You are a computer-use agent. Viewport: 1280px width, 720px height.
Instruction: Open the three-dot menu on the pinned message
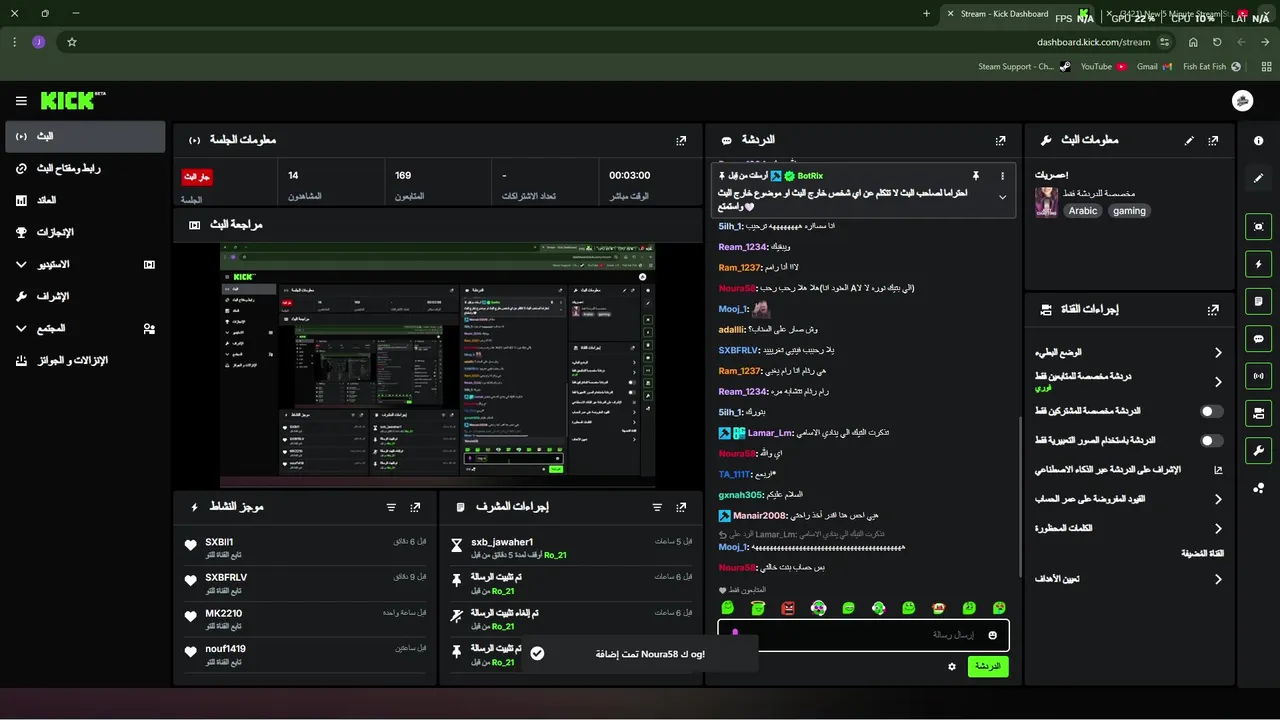click(1003, 176)
